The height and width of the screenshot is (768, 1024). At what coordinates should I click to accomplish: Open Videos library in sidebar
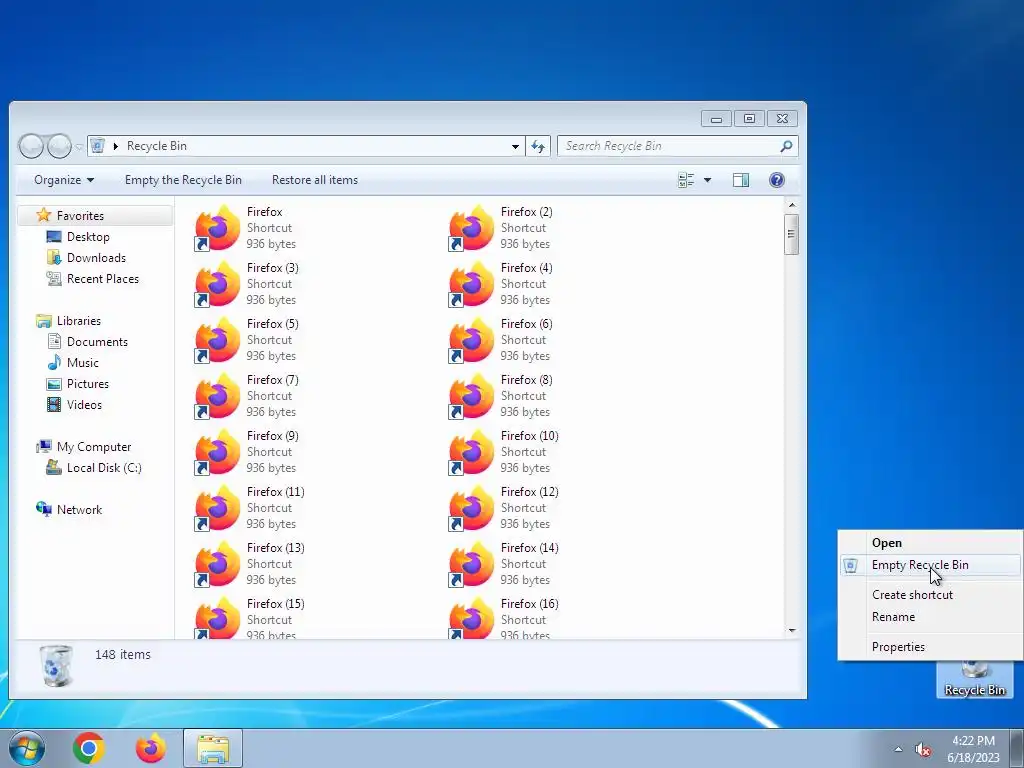tap(84, 405)
